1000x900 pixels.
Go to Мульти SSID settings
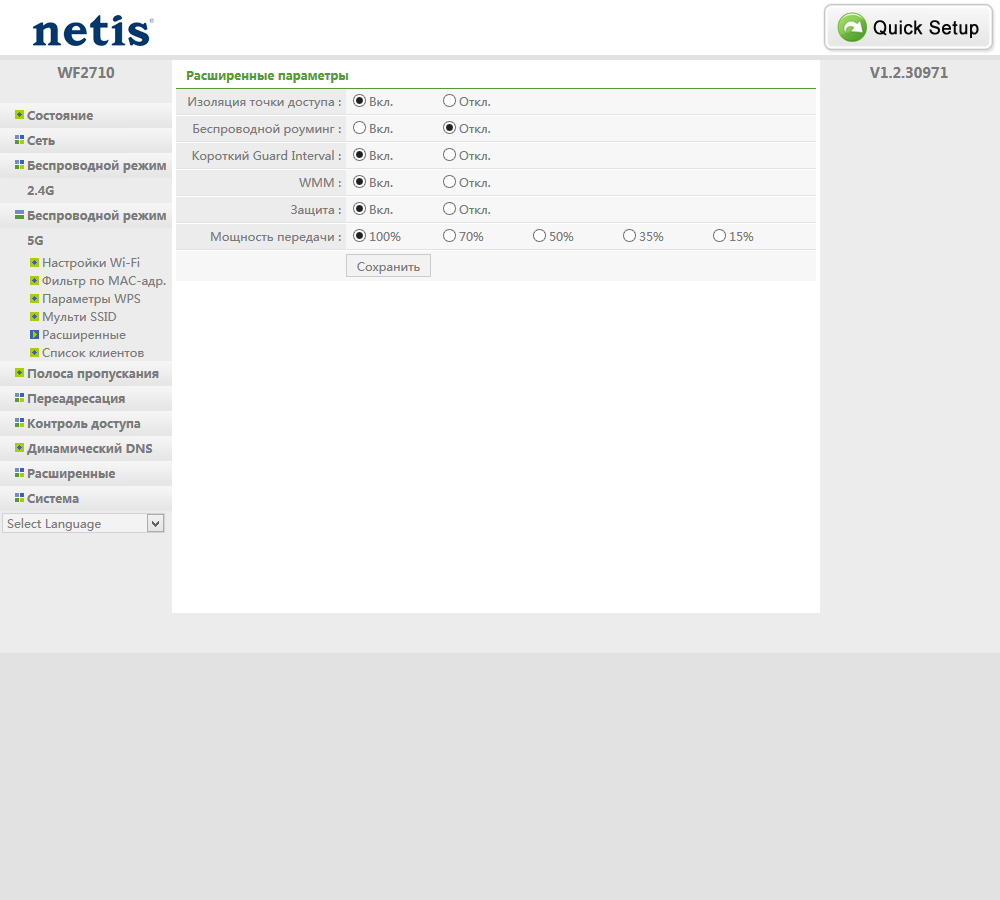point(79,316)
